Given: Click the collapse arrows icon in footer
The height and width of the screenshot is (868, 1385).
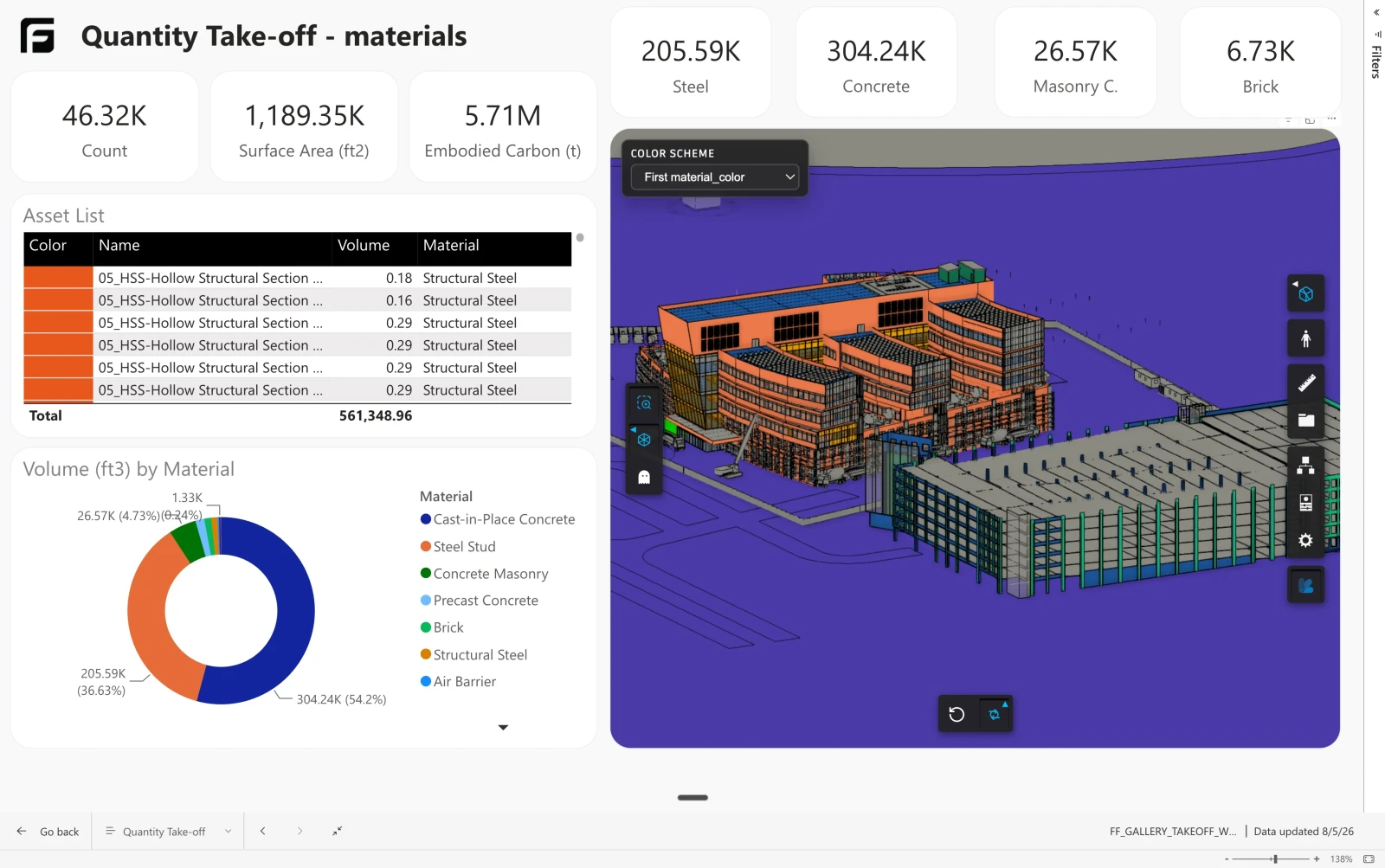Looking at the screenshot, I should (338, 831).
